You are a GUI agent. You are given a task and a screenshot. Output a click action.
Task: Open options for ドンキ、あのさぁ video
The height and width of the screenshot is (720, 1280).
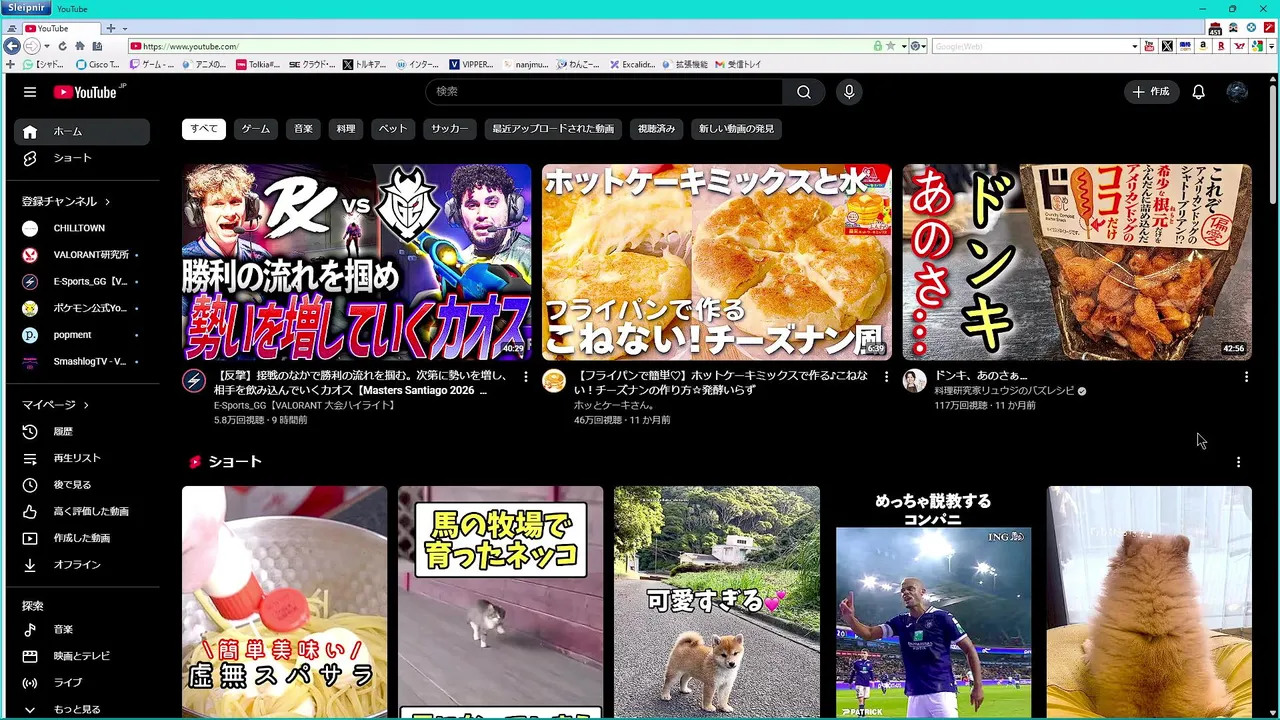pos(1246,377)
